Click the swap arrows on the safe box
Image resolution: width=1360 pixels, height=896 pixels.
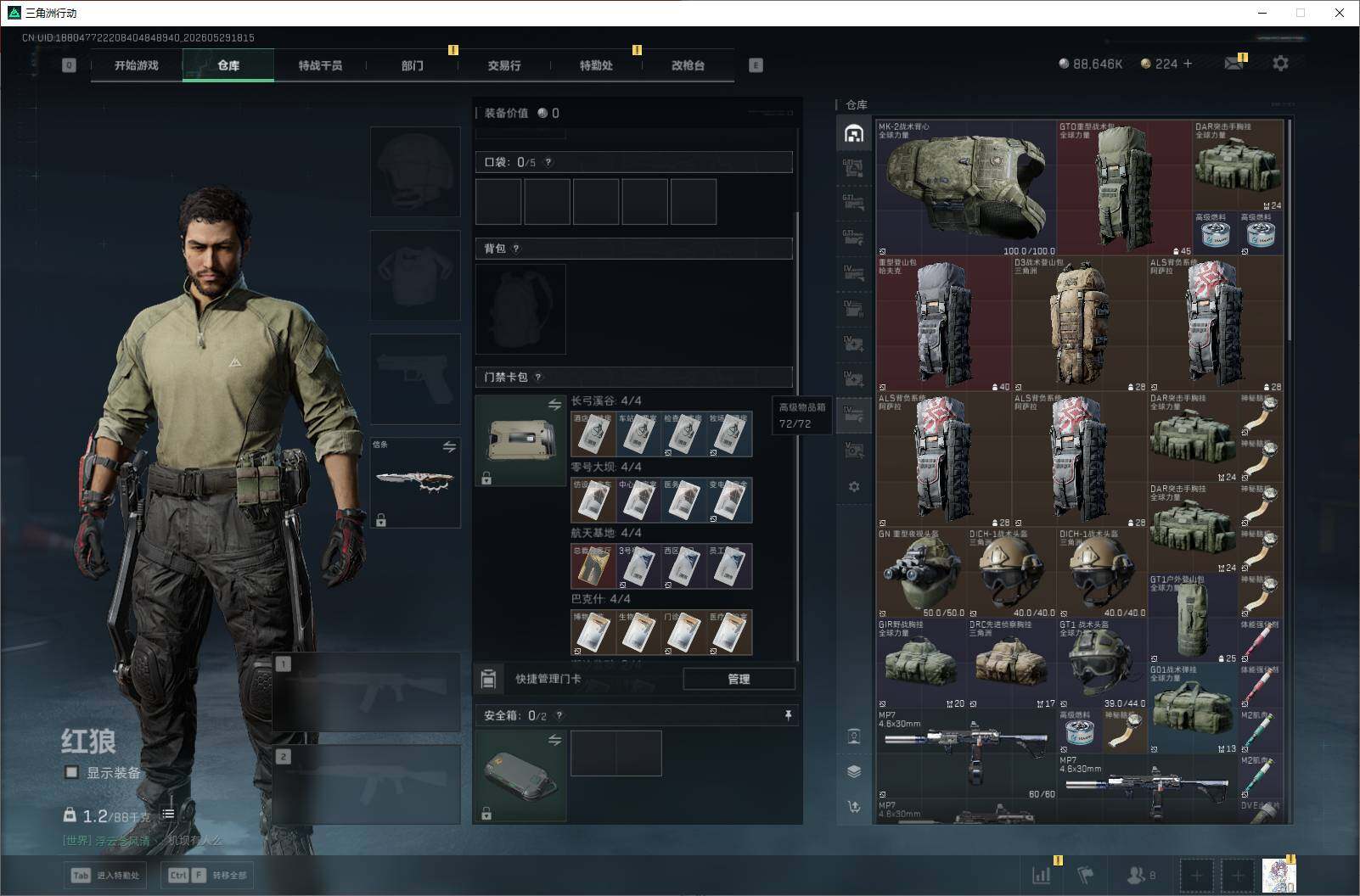554,741
